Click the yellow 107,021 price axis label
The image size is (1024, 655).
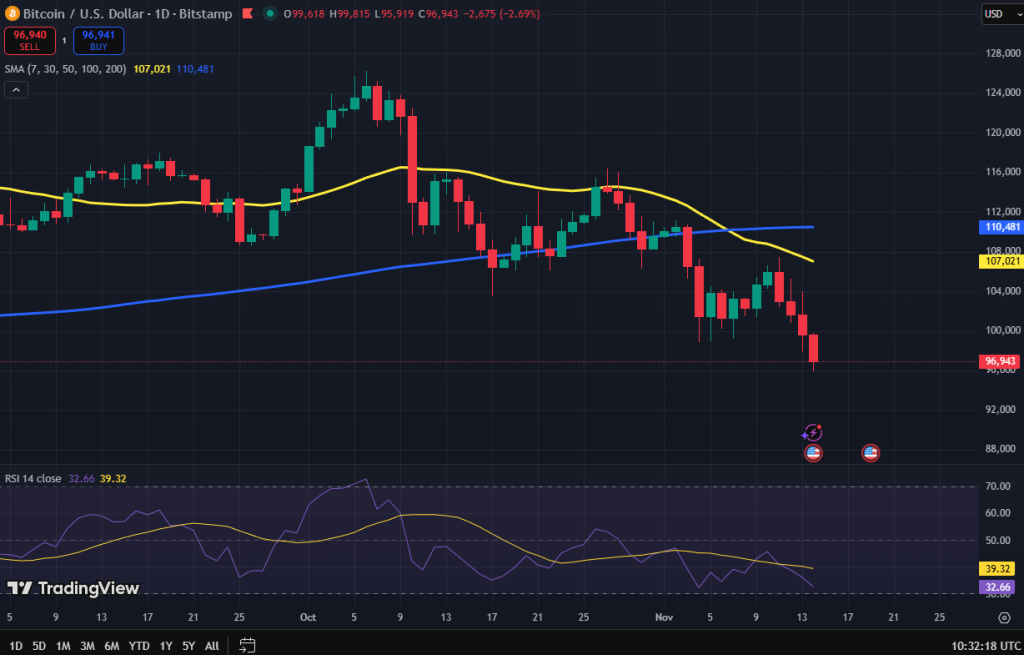coord(1000,261)
